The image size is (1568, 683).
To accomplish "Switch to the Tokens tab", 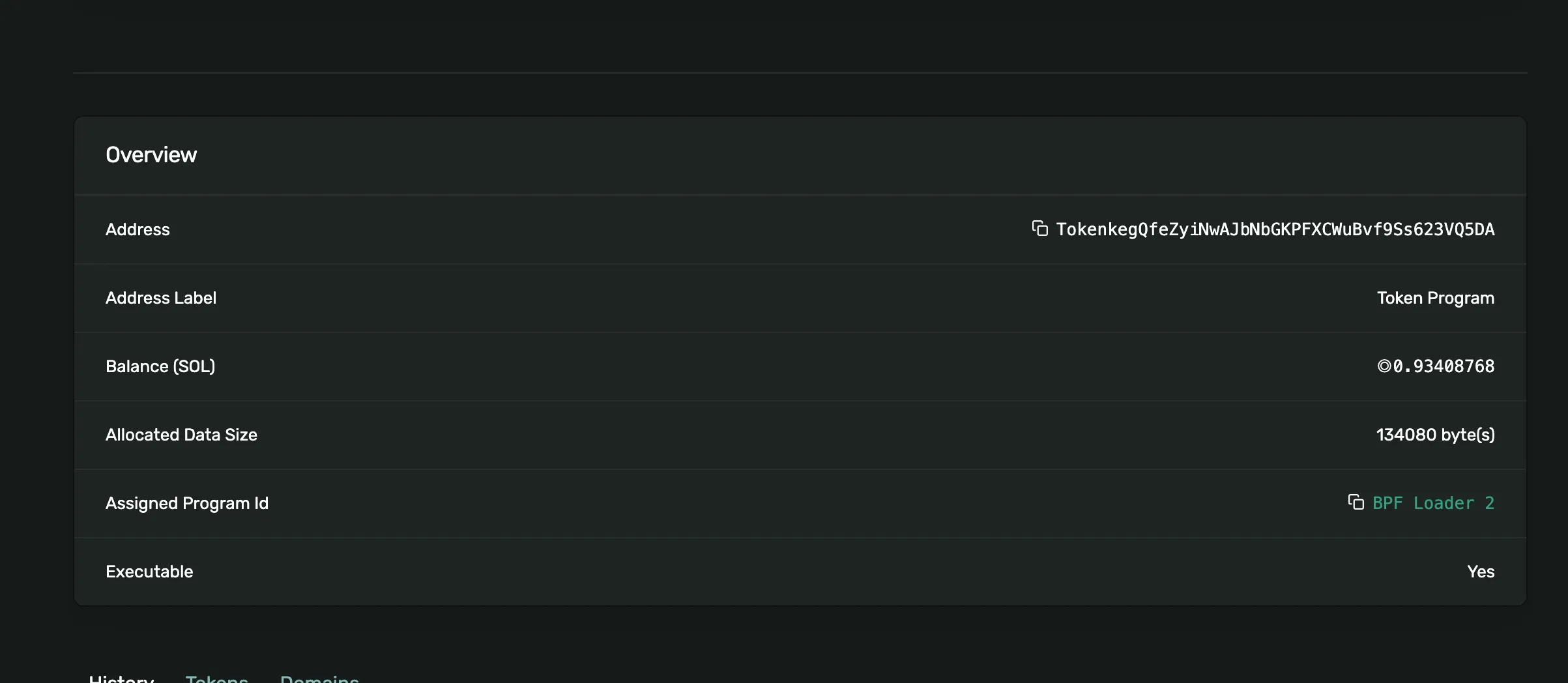I will coord(217,679).
